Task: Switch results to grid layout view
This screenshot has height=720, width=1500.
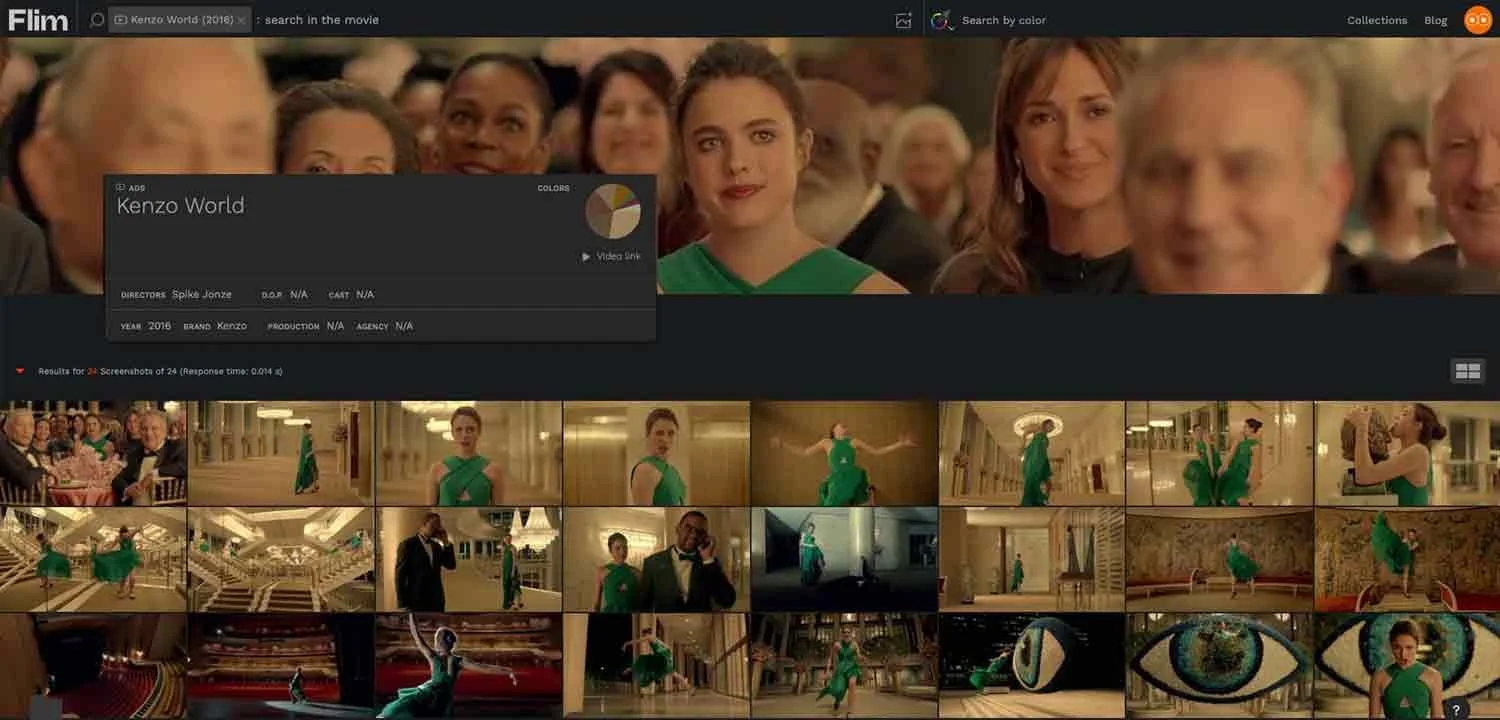Action: (x=1467, y=370)
